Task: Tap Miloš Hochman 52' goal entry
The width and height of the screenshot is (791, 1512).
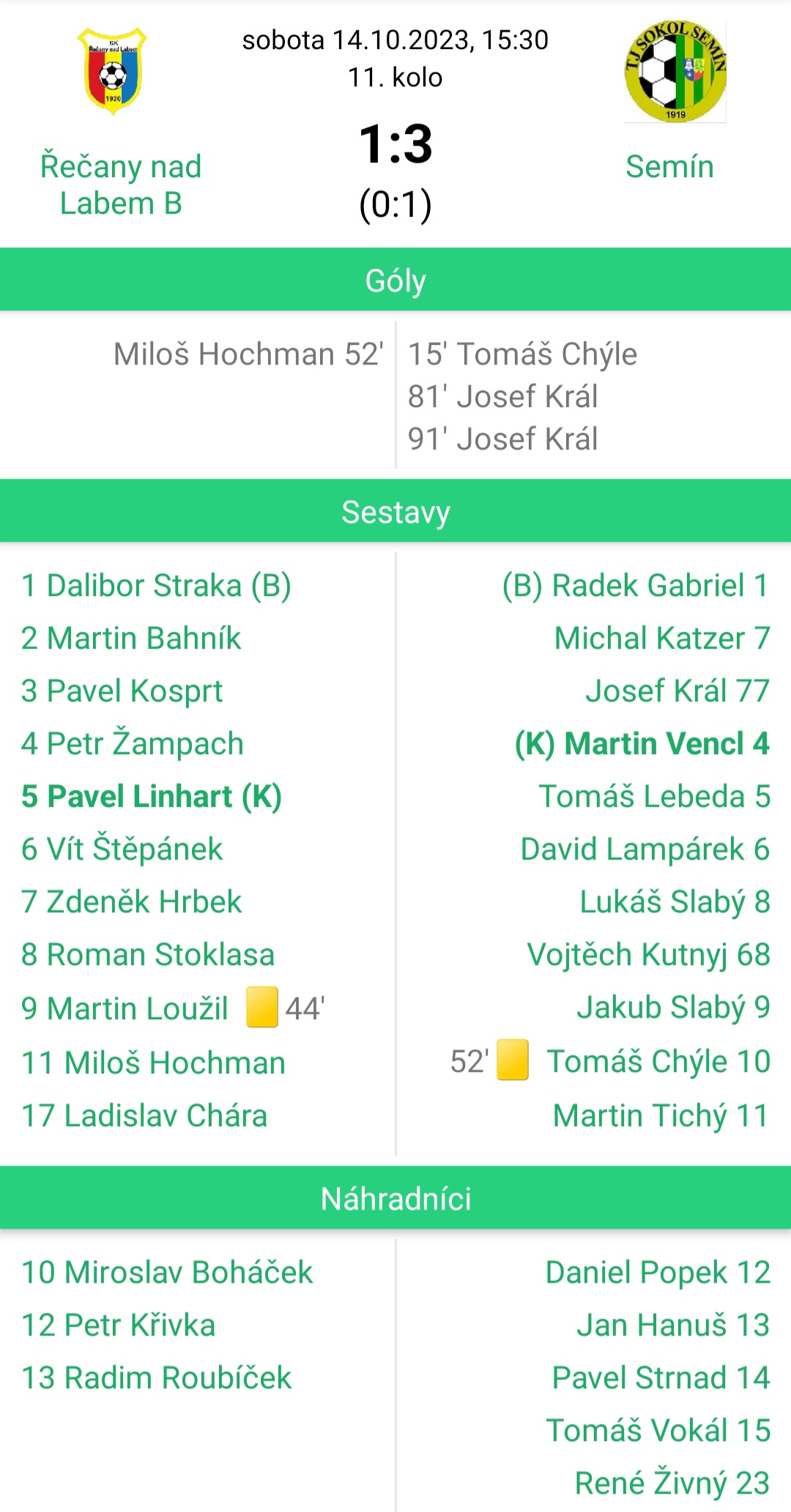Action: click(248, 354)
